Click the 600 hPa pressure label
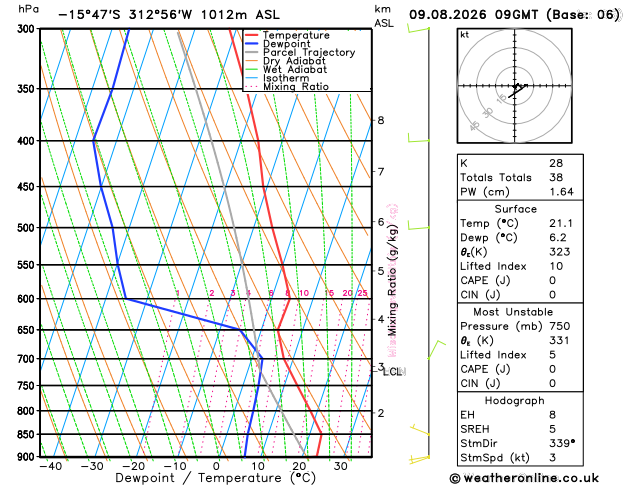The height and width of the screenshot is (486, 629). click(28, 299)
